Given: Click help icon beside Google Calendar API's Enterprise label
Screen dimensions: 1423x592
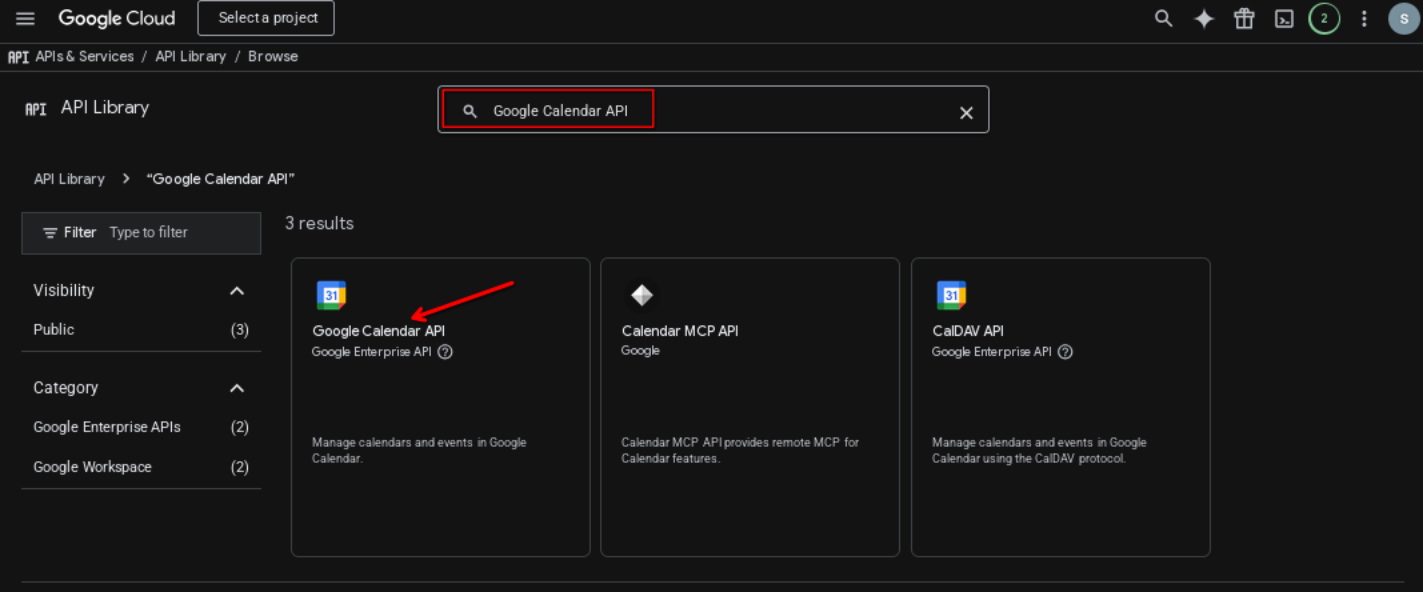Looking at the screenshot, I should tap(445, 352).
